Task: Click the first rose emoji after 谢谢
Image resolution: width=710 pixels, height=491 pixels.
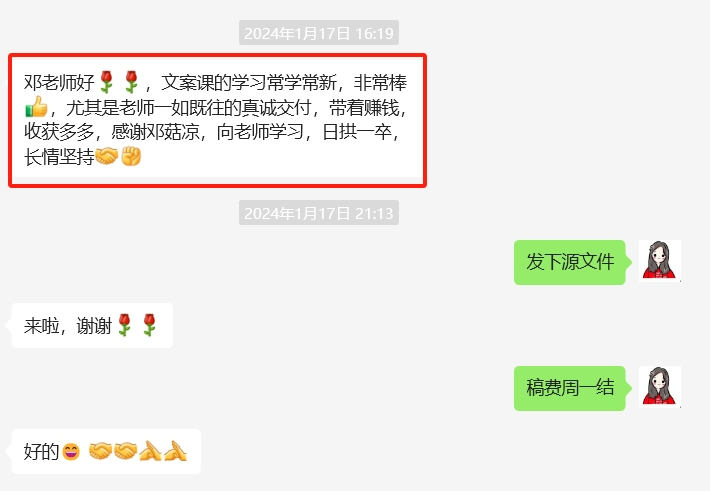Action: (x=125, y=325)
